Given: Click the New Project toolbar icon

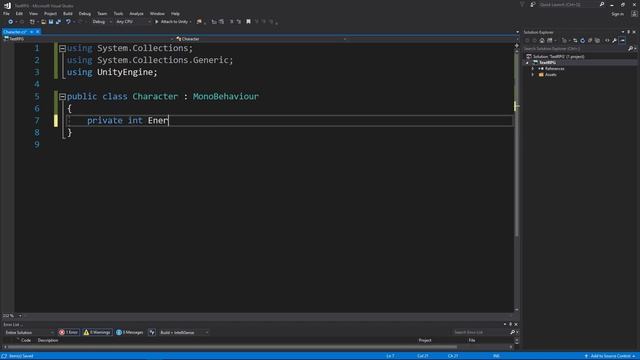Looking at the screenshot, I should [32, 22].
